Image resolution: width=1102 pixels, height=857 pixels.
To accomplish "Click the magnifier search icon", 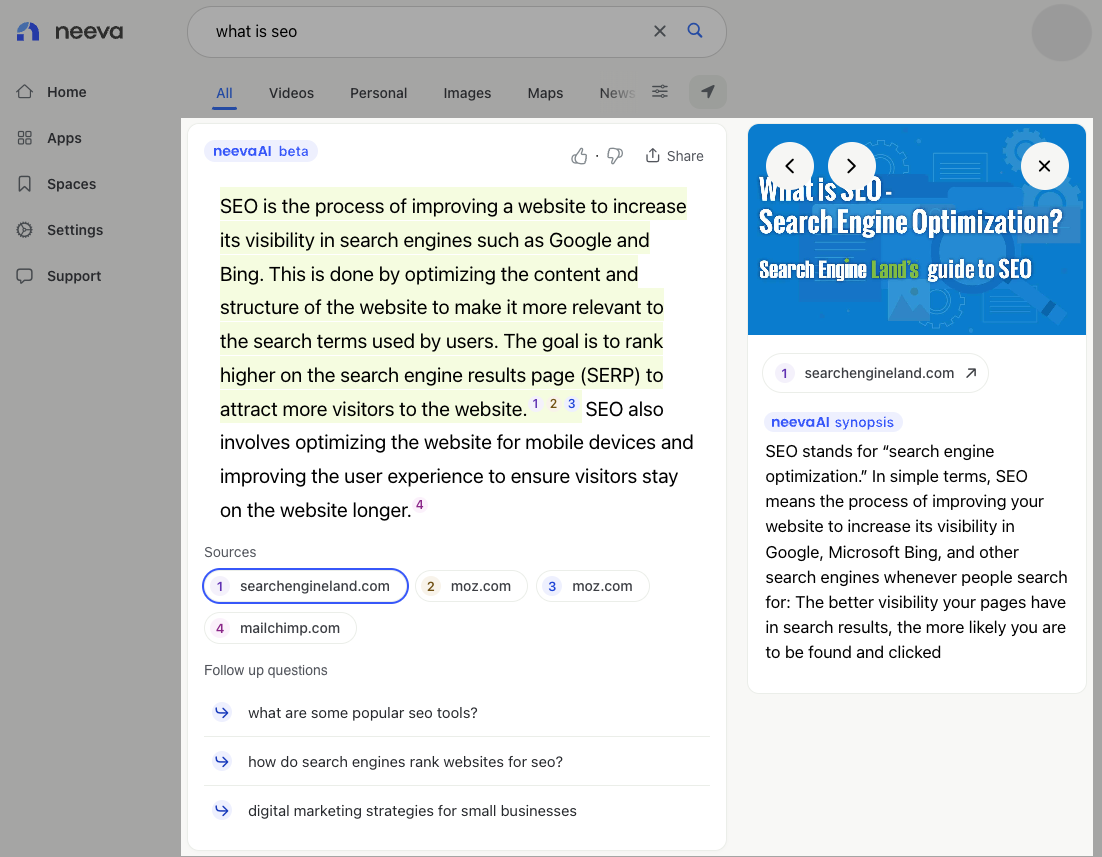I will pyautogui.click(x=694, y=30).
